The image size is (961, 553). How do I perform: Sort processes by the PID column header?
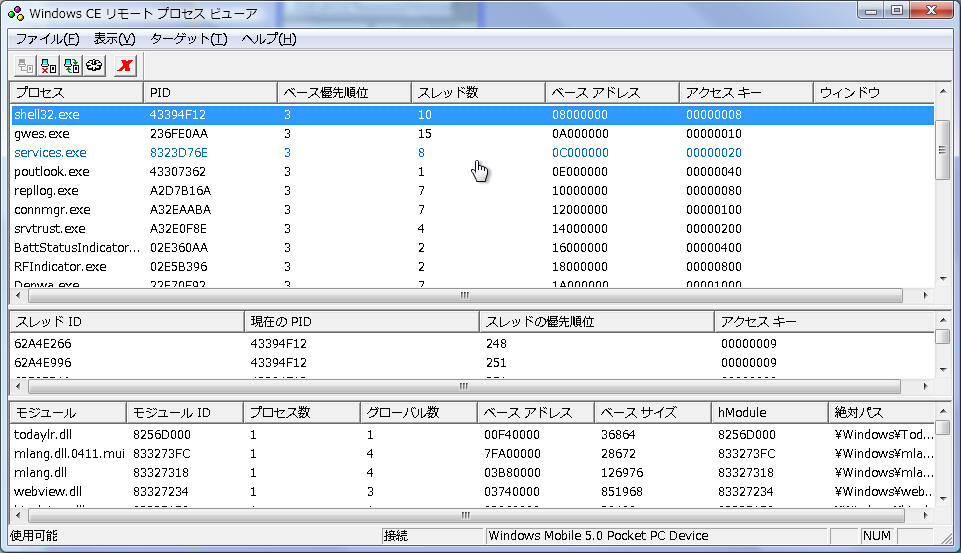(210, 93)
